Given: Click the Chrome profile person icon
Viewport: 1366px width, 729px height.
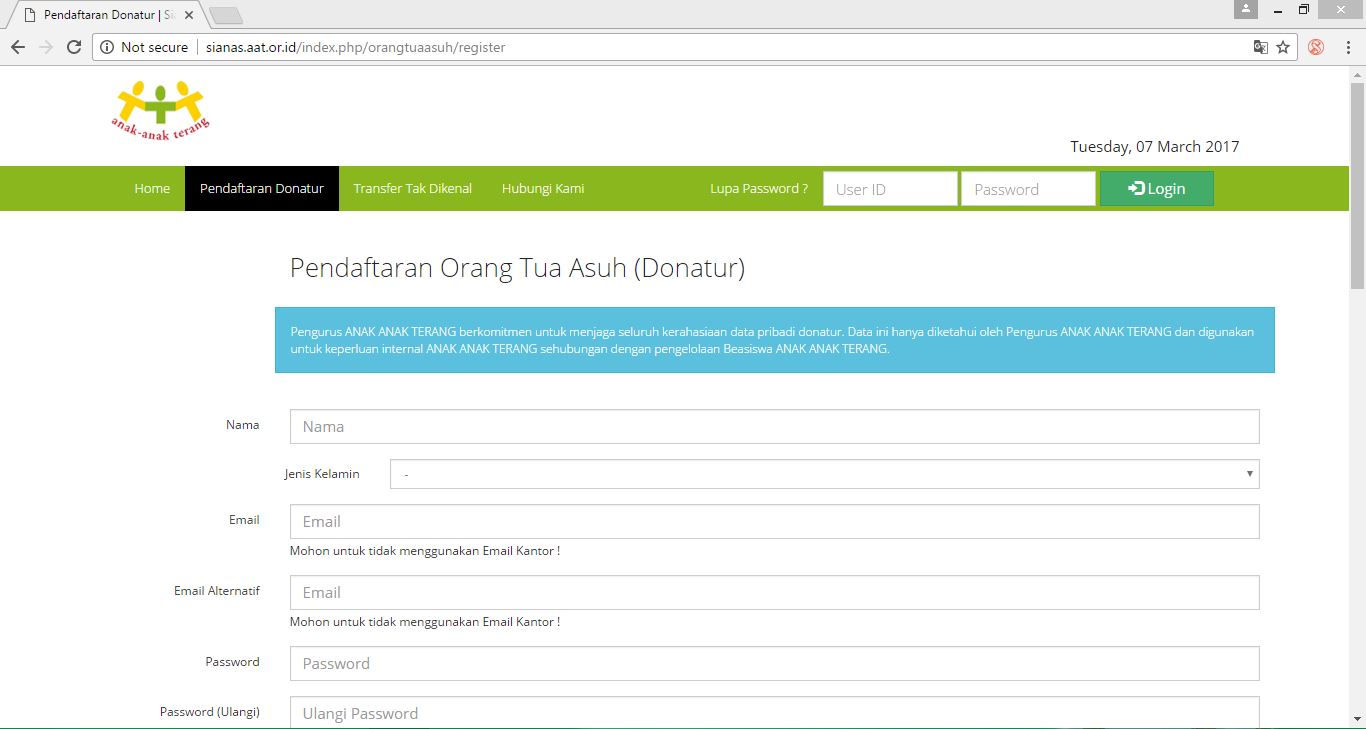Looking at the screenshot, I should point(1245,9).
